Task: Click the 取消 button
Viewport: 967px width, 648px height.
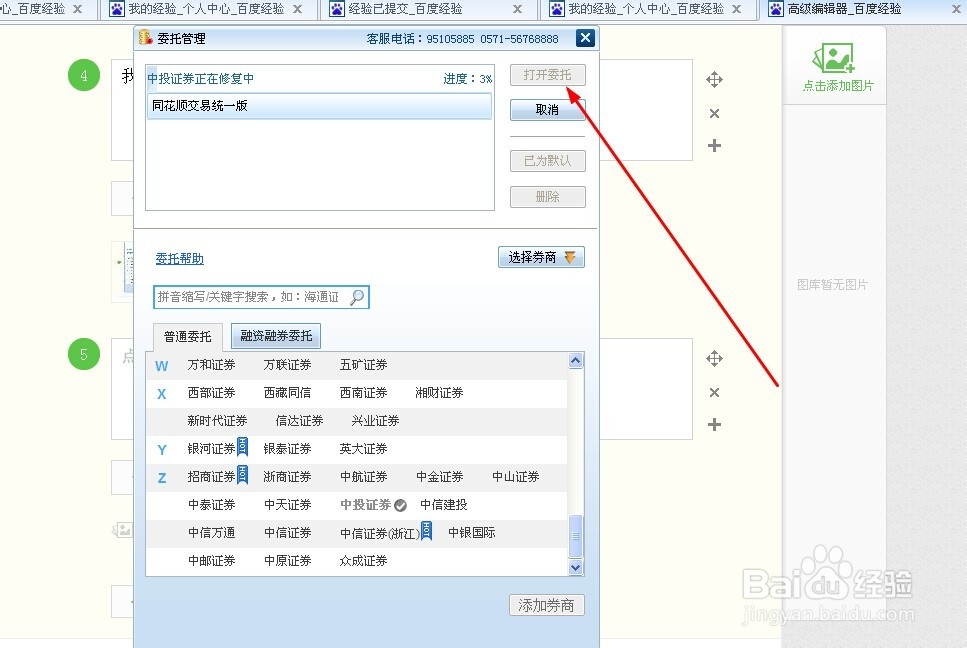Action: pos(547,110)
